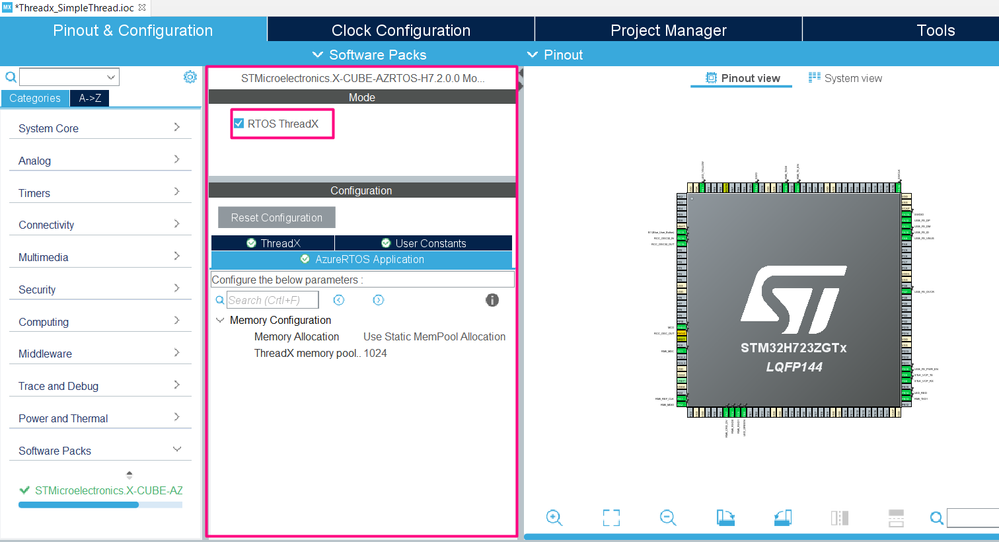Click the peripheral search magnifier icon

click(11, 77)
